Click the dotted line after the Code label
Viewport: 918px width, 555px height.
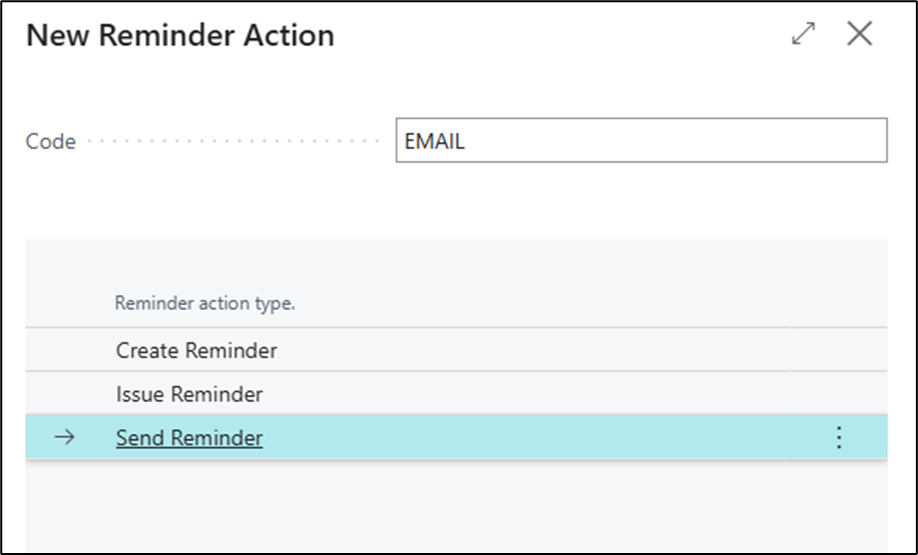click(235, 142)
